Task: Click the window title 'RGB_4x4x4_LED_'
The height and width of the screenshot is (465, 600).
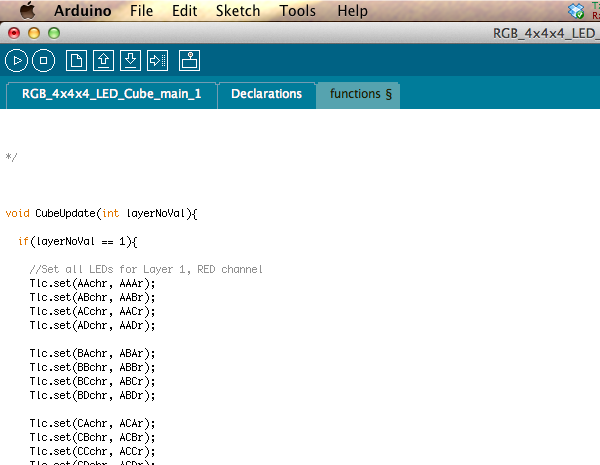Action: click(x=546, y=33)
